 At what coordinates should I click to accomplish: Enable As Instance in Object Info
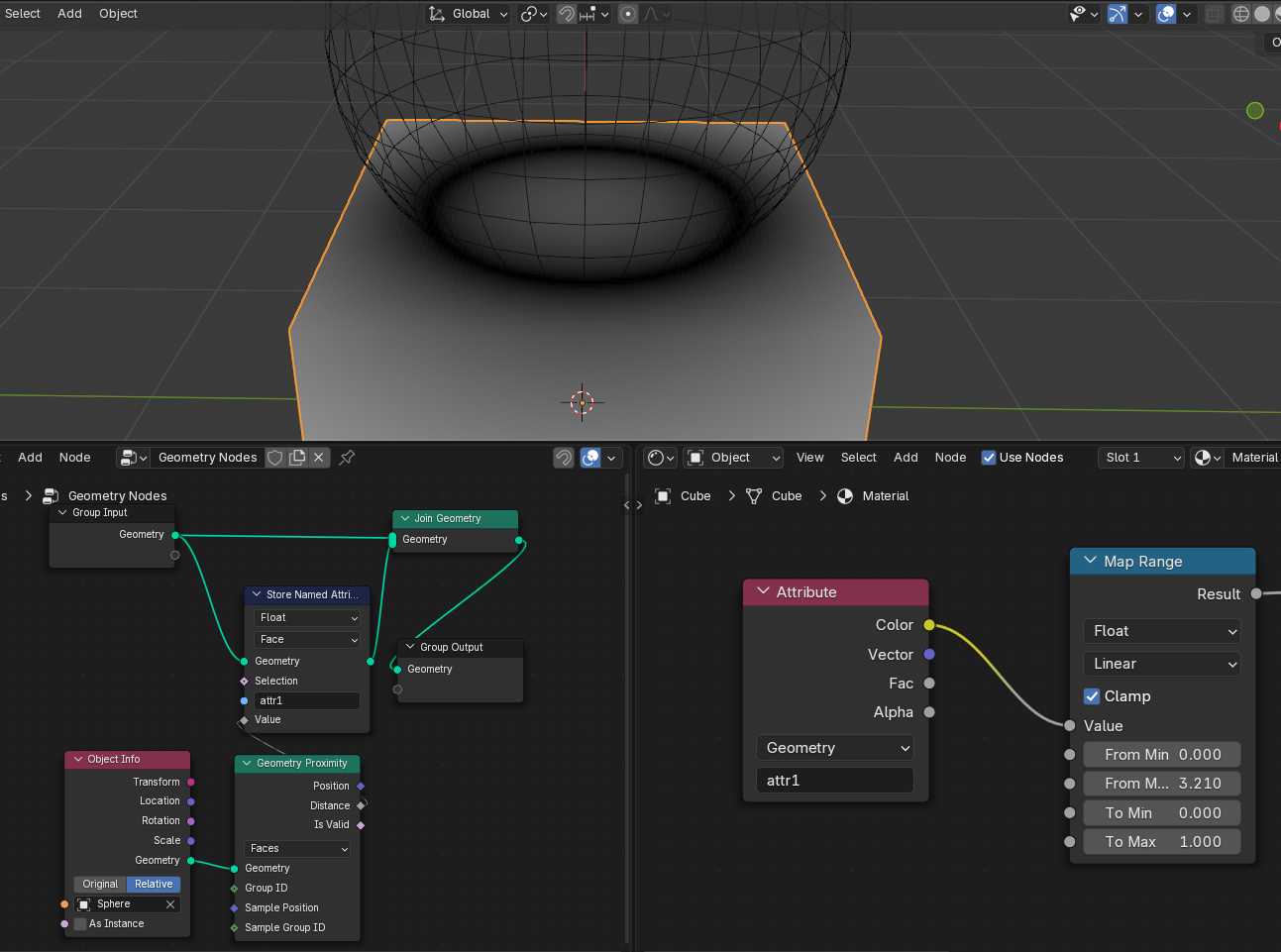pyautogui.click(x=81, y=924)
